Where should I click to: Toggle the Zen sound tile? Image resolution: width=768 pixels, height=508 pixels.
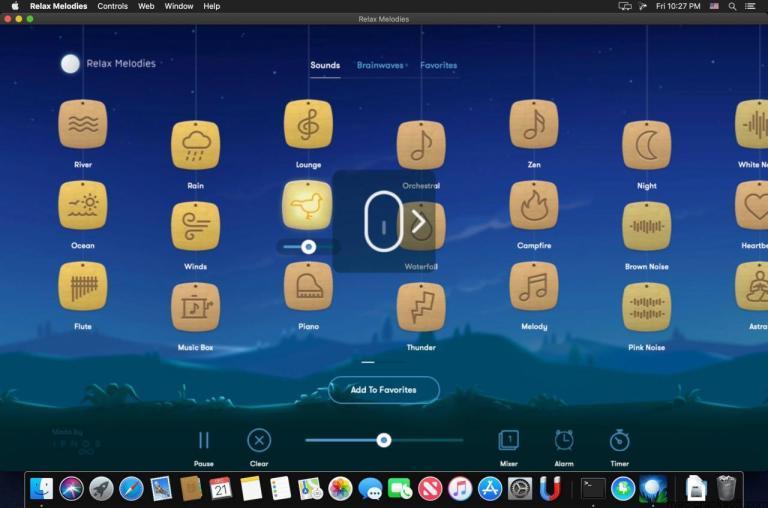pyautogui.click(x=534, y=124)
